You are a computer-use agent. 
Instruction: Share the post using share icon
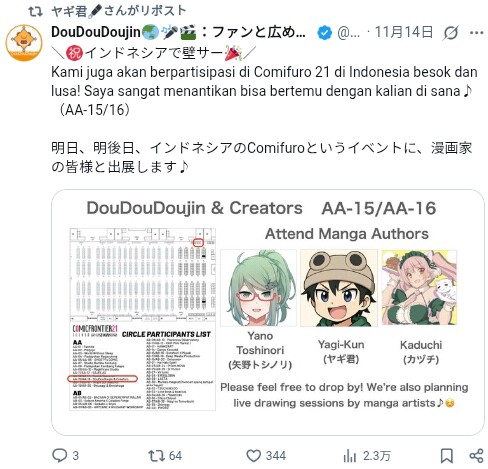(476, 456)
